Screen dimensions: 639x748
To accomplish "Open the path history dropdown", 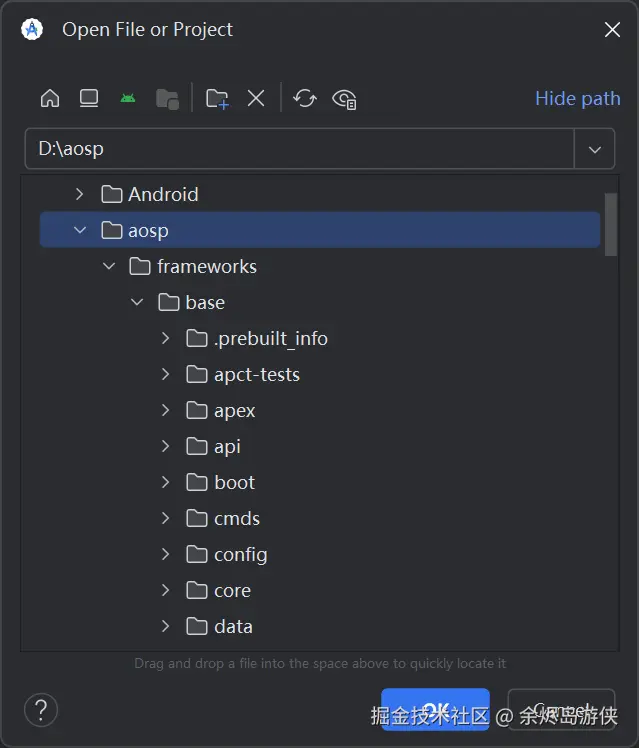I will 595,149.
